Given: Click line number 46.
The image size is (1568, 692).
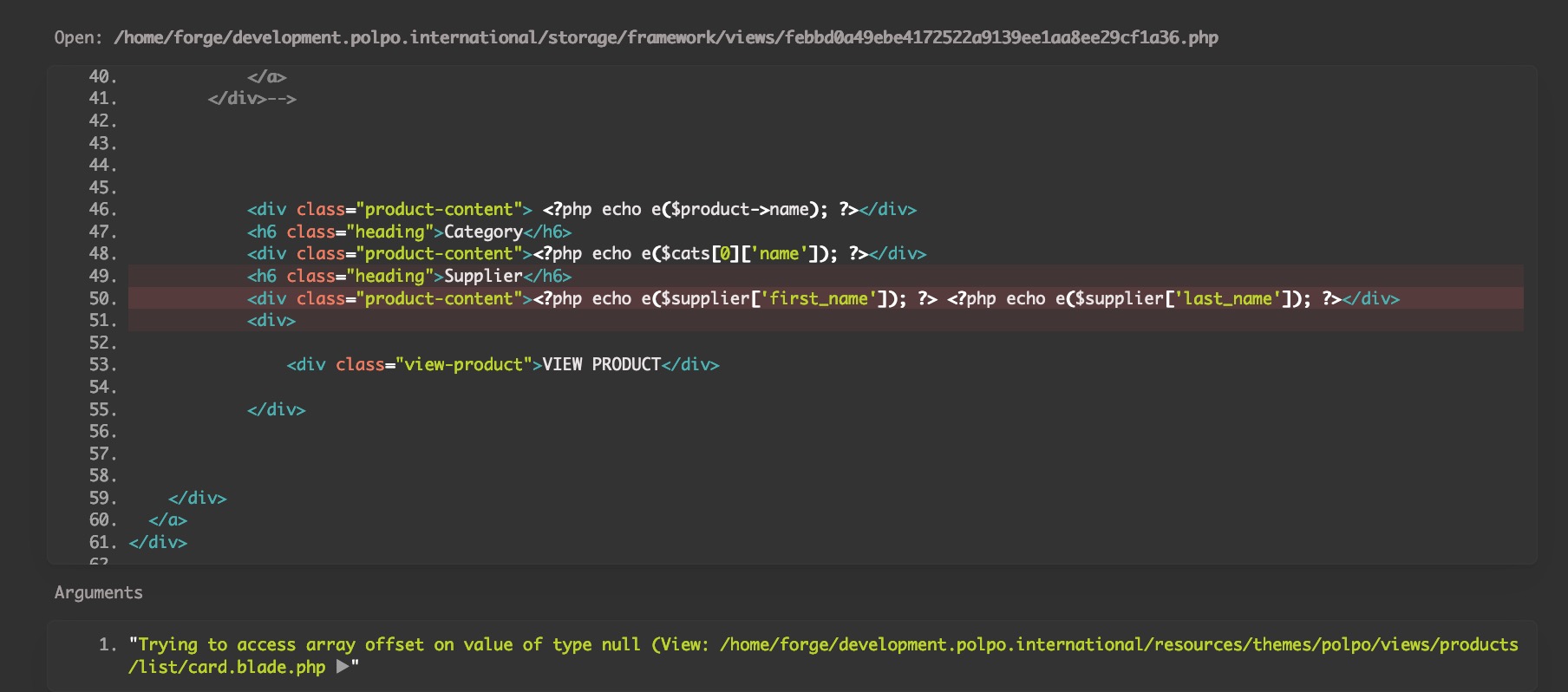Looking at the screenshot, I should pyautogui.click(x=102, y=209).
